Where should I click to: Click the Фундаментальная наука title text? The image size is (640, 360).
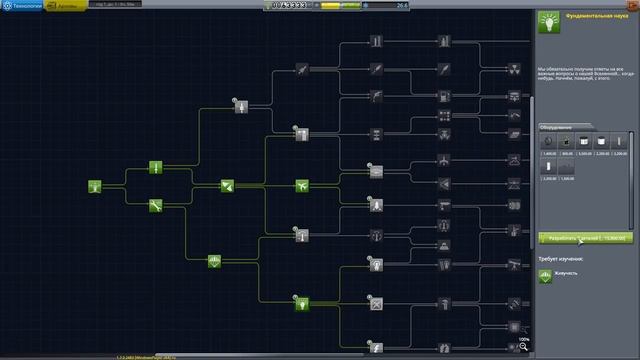click(x=597, y=16)
